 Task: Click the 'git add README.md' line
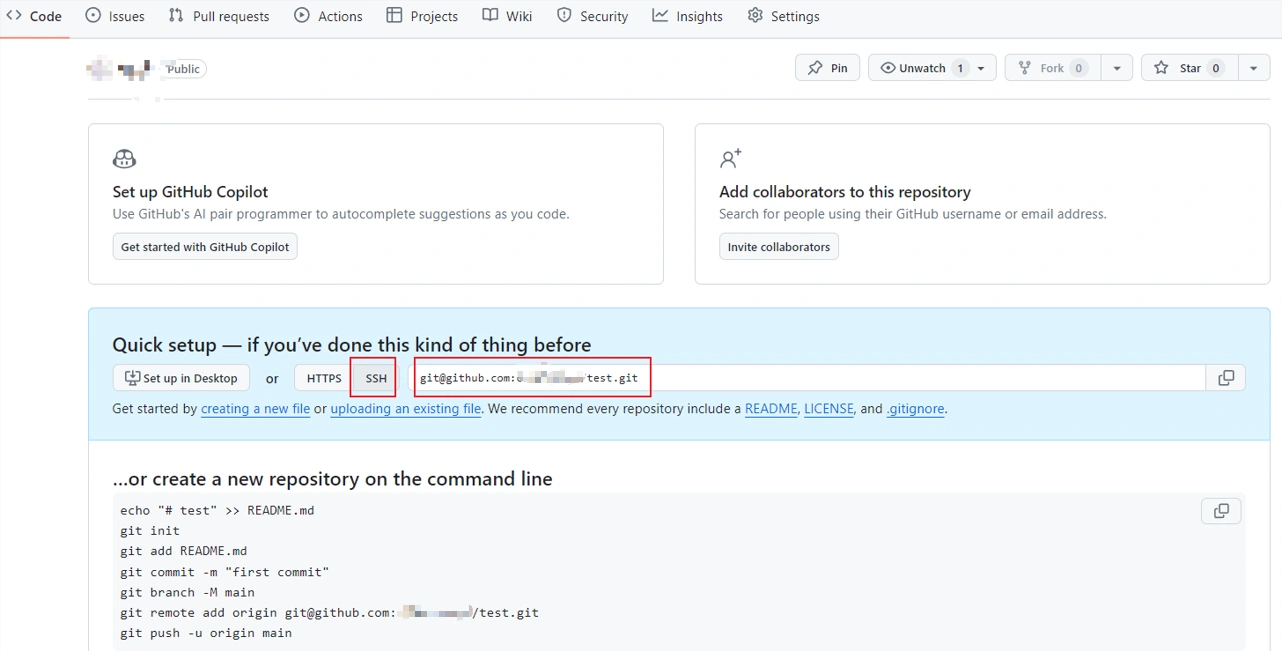(x=184, y=551)
